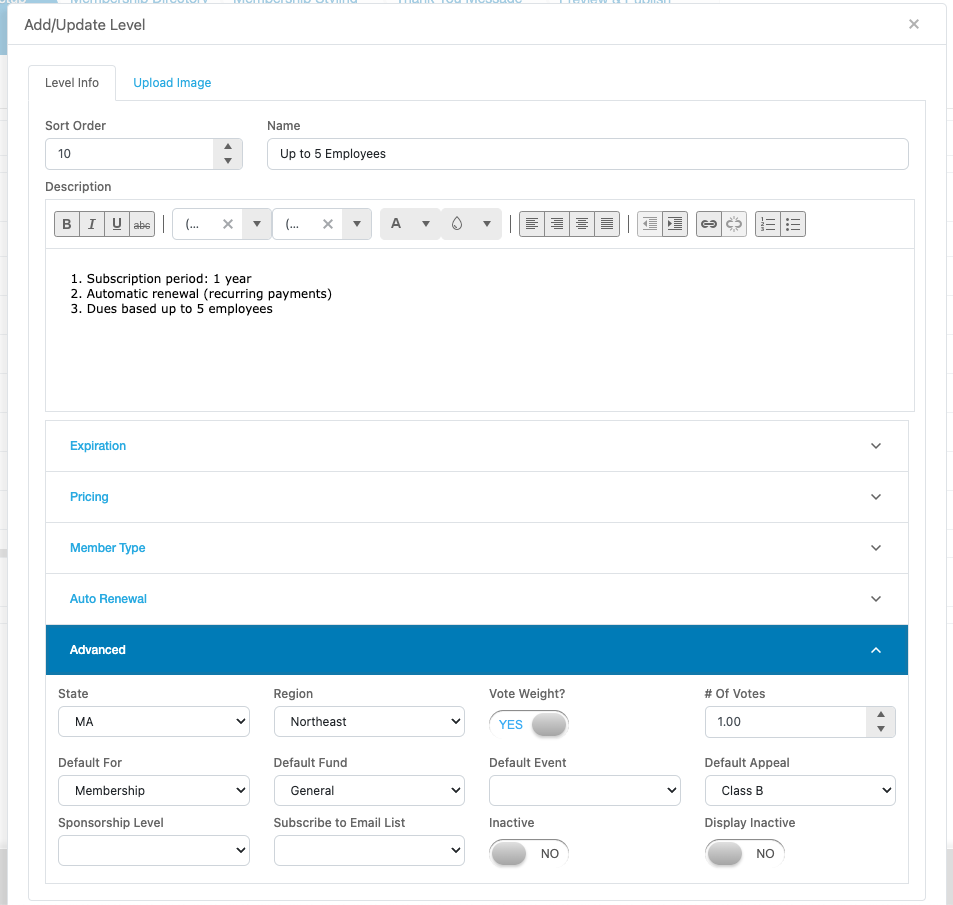The height and width of the screenshot is (905, 953).
Task: Open the Sponsorship Level dropdown
Action: click(154, 850)
